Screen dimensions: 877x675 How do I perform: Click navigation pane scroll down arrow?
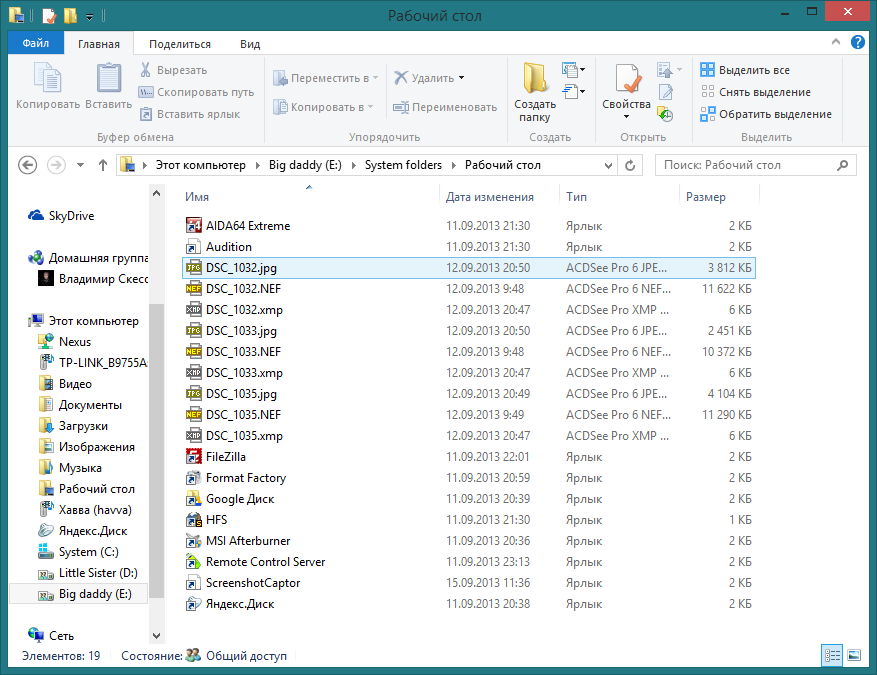click(157, 636)
